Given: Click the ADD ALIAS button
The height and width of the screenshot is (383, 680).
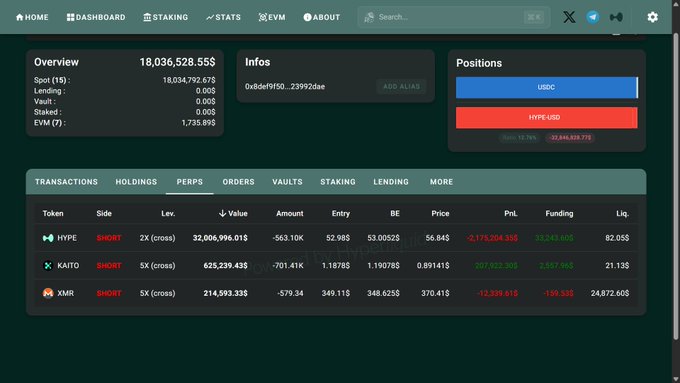Looking at the screenshot, I should tap(402, 86).
